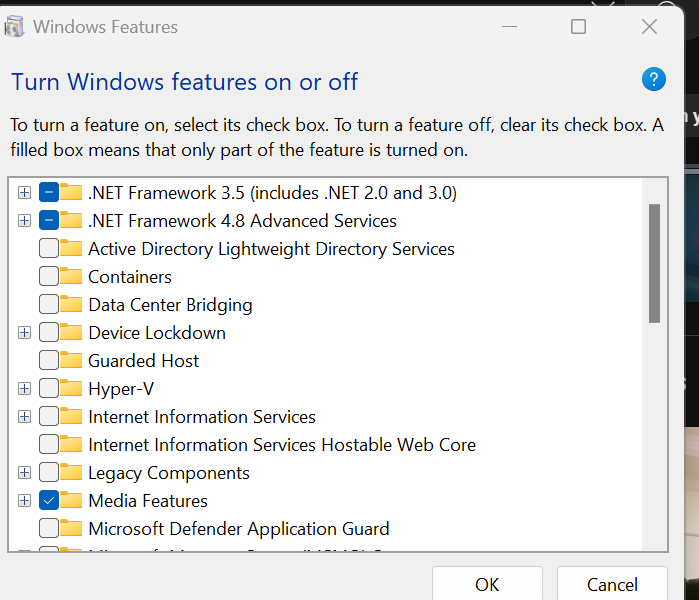Click folder icon beside .NET Framework 3.5
Screen dimensions: 699x600
tap(71, 192)
